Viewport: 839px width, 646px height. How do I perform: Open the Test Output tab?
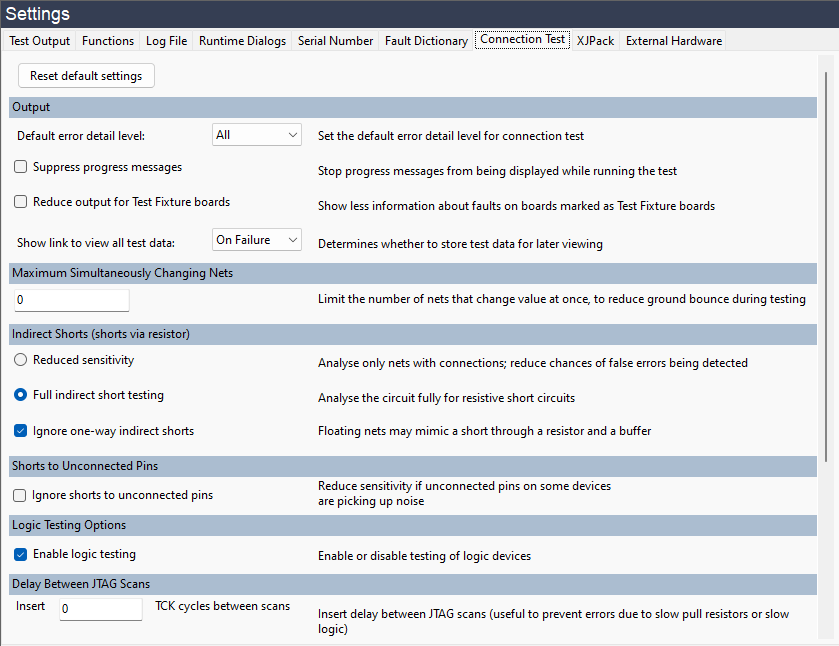[x=40, y=41]
